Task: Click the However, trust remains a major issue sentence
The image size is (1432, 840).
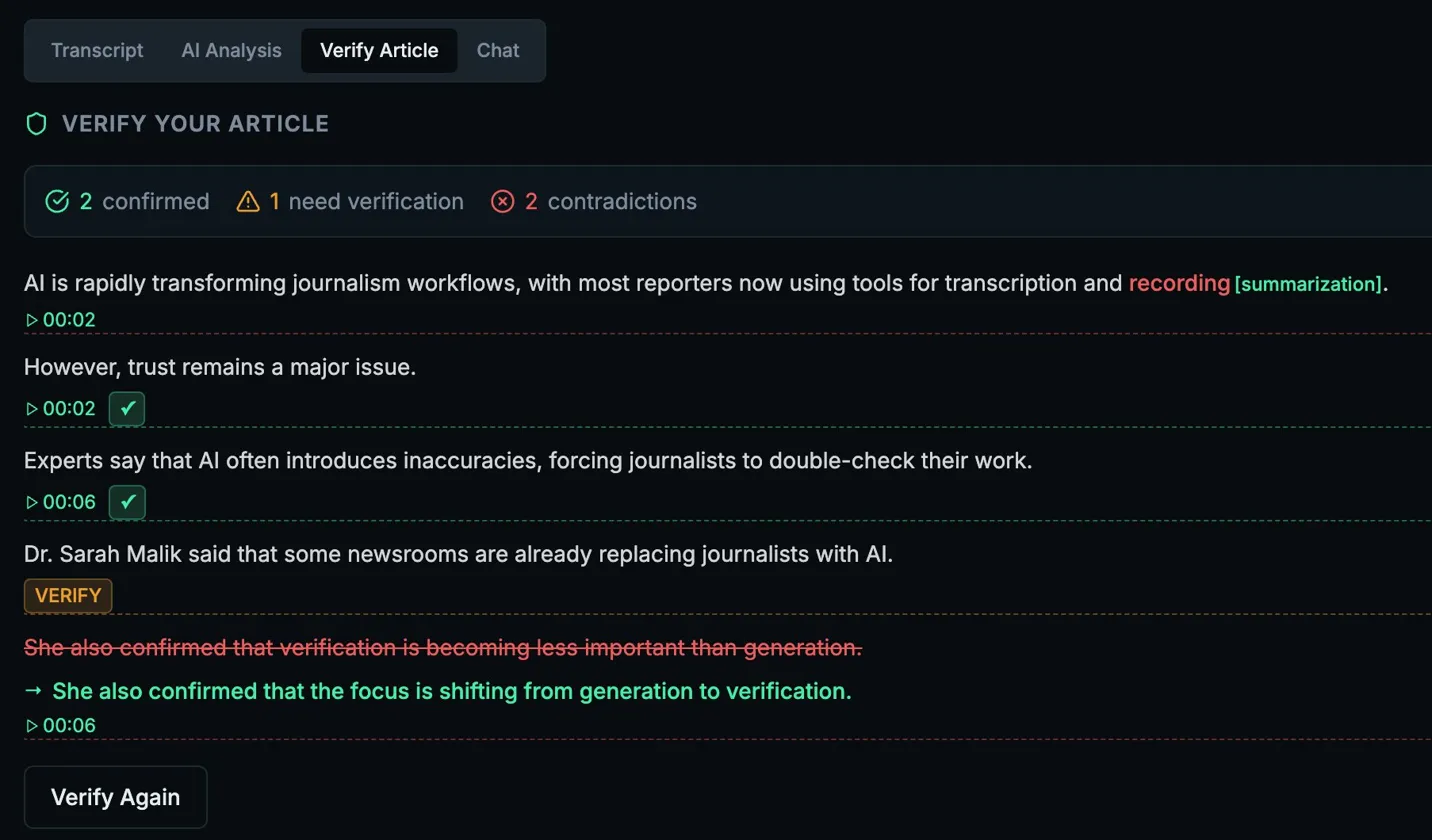Action: click(x=220, y=367)
